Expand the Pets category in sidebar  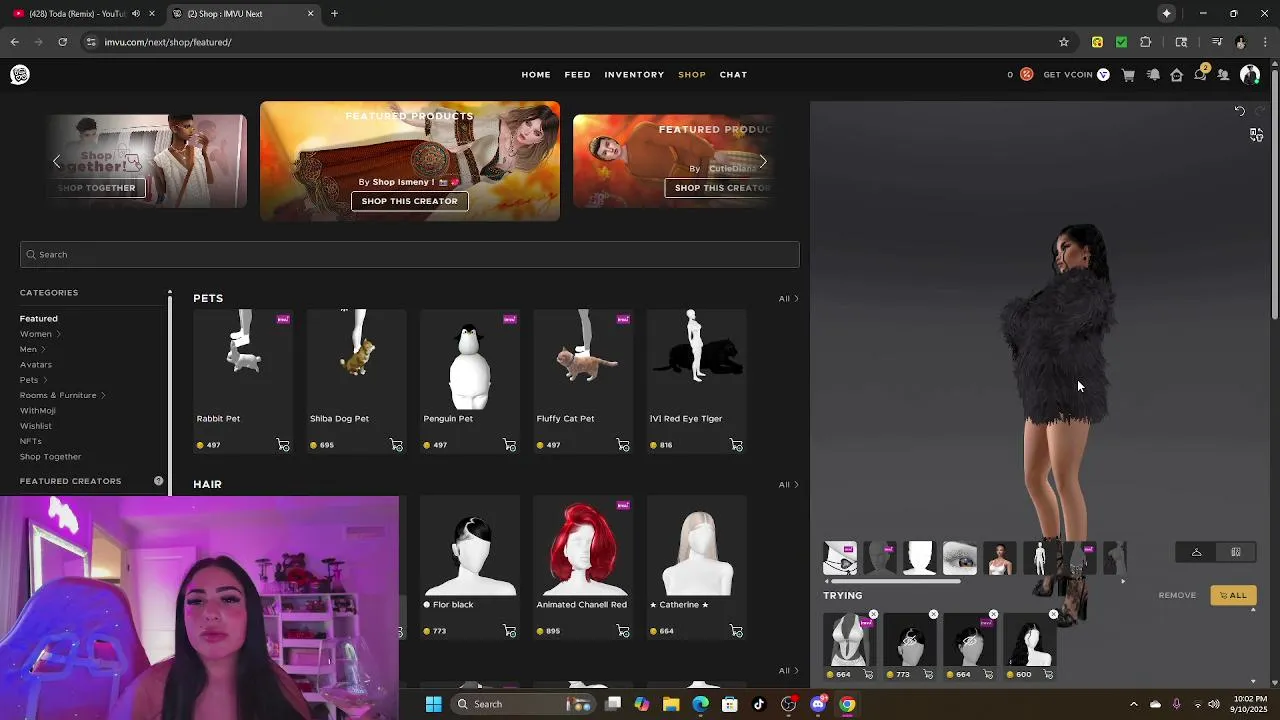click(x=34, y=380)
